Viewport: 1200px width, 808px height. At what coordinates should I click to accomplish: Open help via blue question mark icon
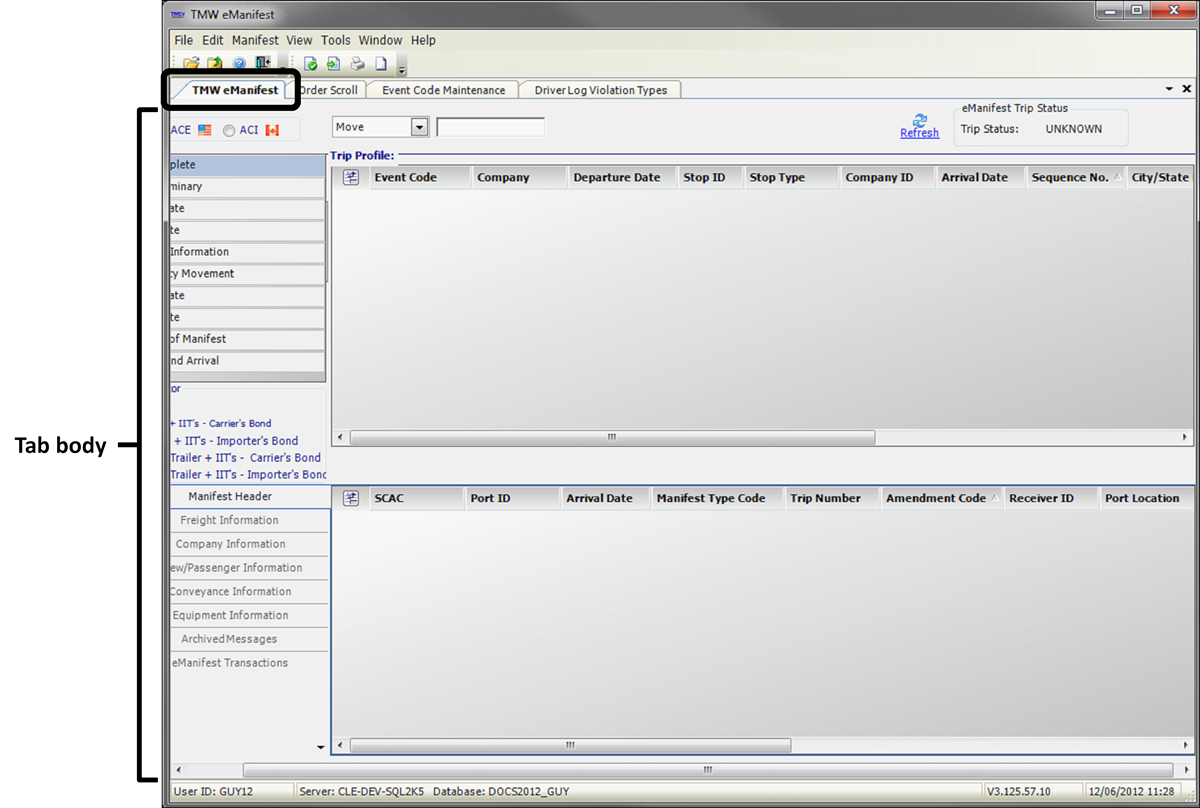(239, 64)
